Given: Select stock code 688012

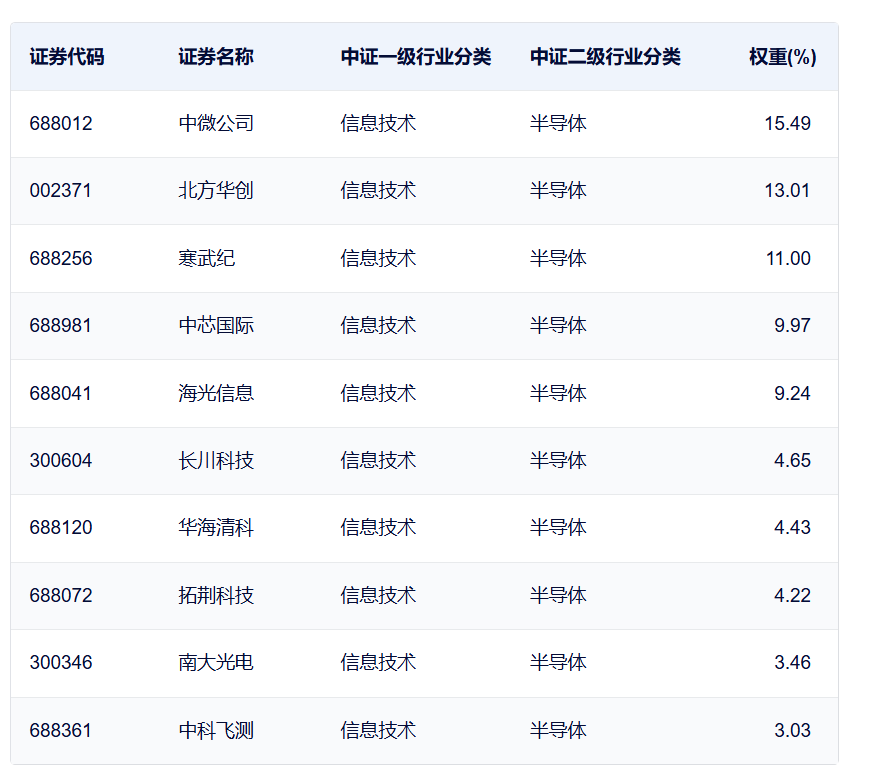Looking at the screenshot, I should point(61,124).
